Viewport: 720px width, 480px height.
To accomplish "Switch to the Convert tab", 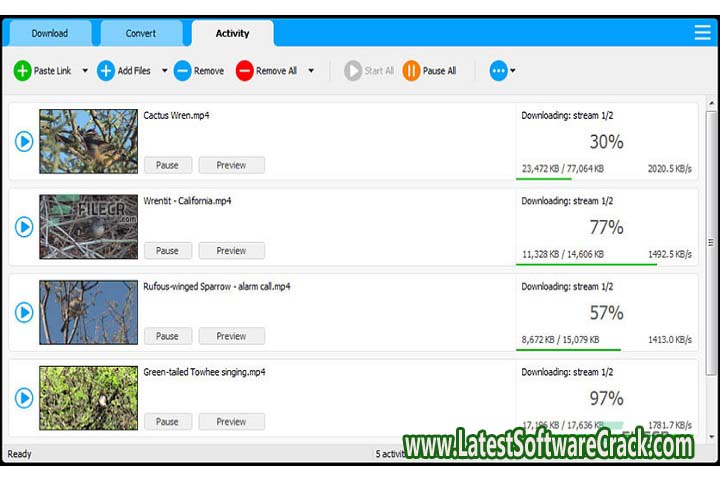I will (x=140, y=33).
